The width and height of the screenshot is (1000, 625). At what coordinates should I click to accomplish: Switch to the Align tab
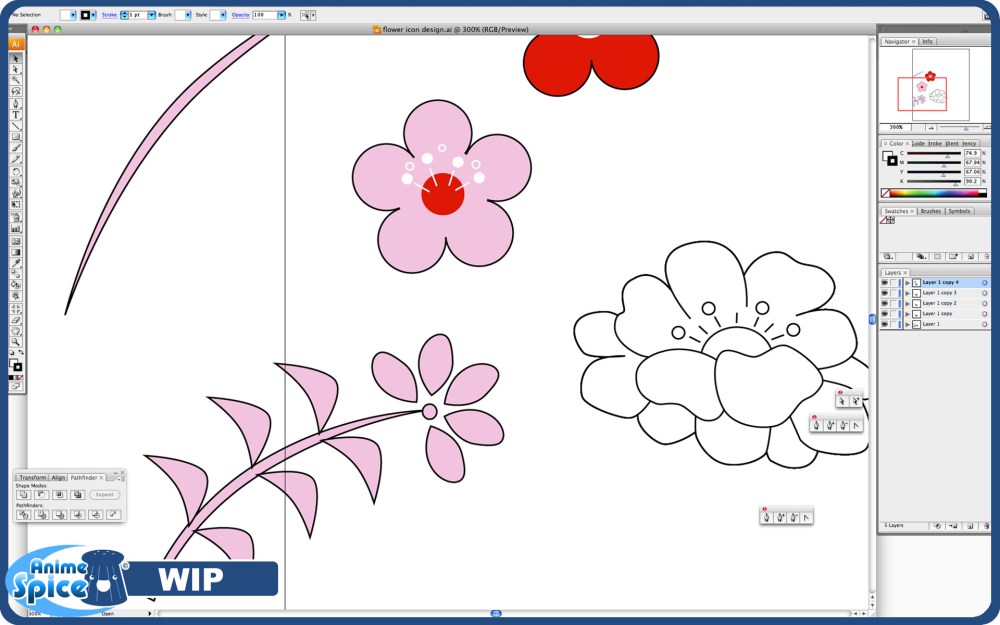click(58, 478)
